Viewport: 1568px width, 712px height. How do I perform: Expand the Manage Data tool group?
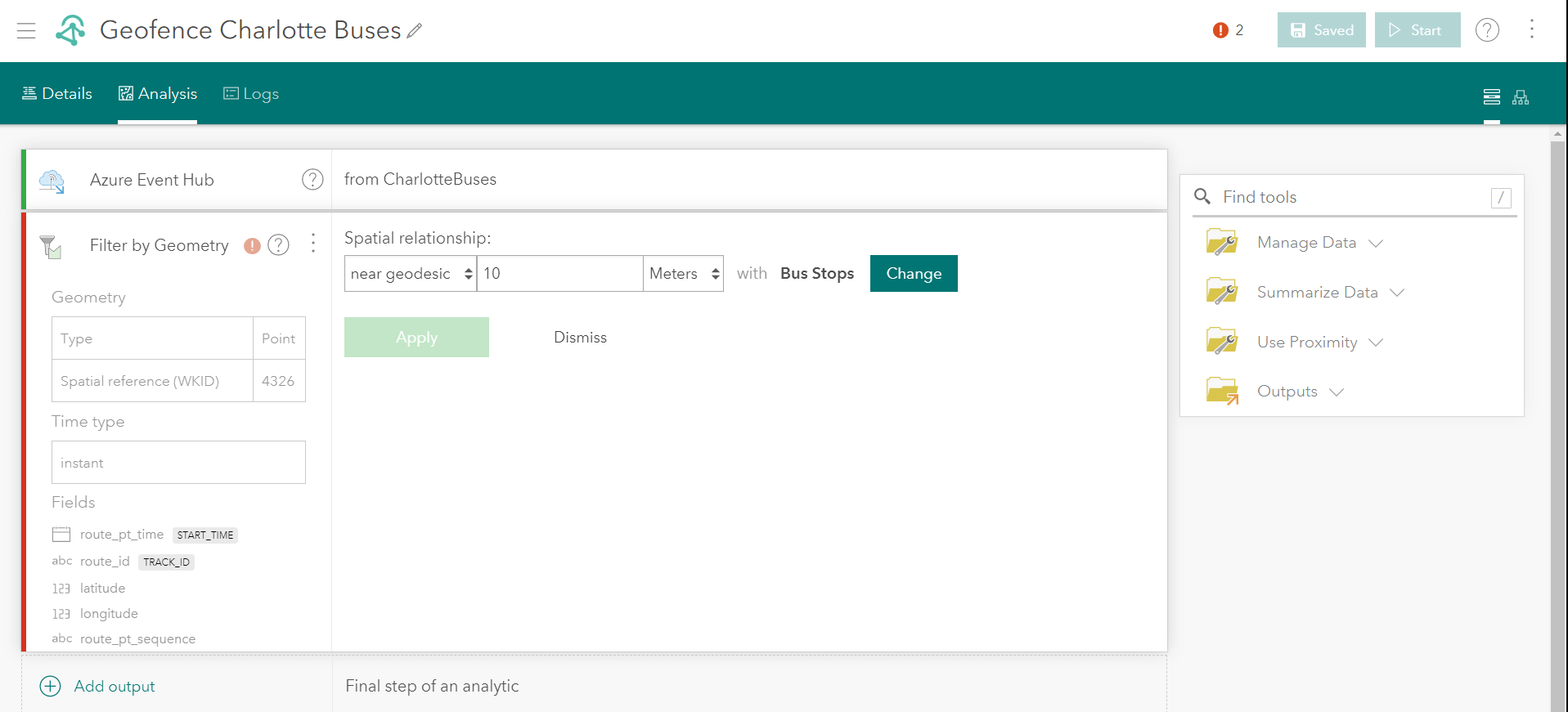click(1376, 243)
